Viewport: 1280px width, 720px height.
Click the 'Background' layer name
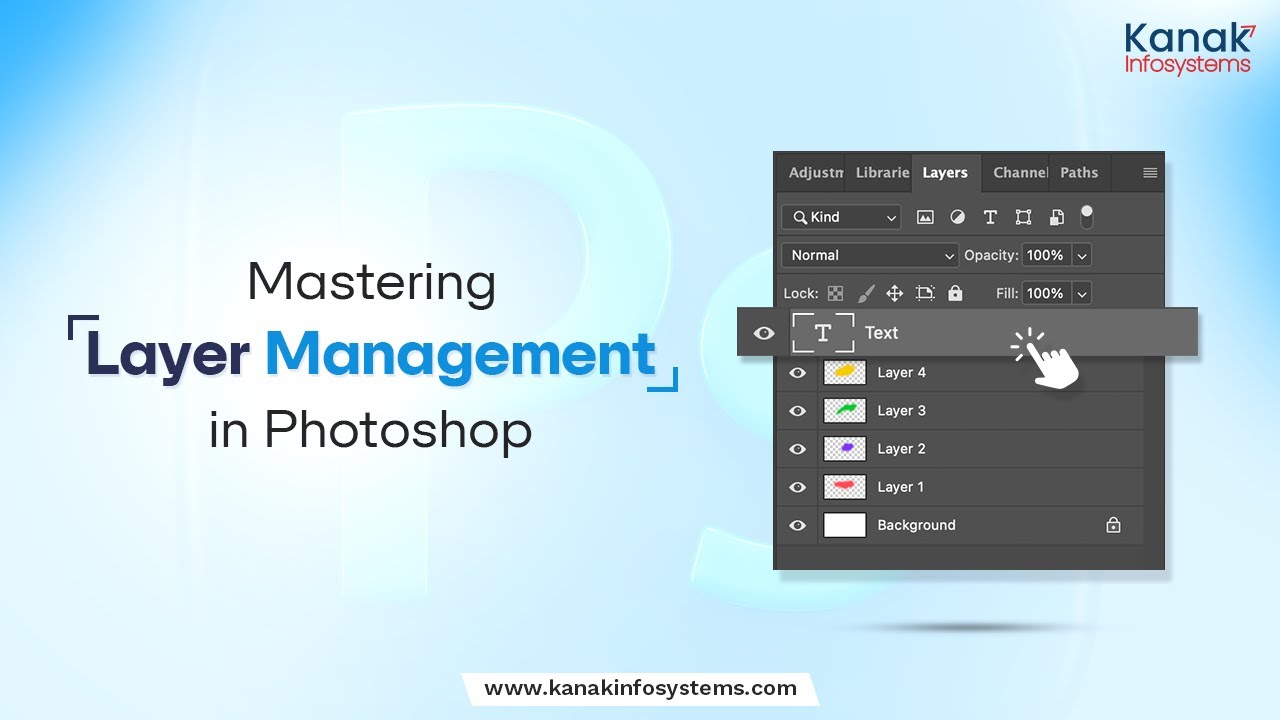916,525
